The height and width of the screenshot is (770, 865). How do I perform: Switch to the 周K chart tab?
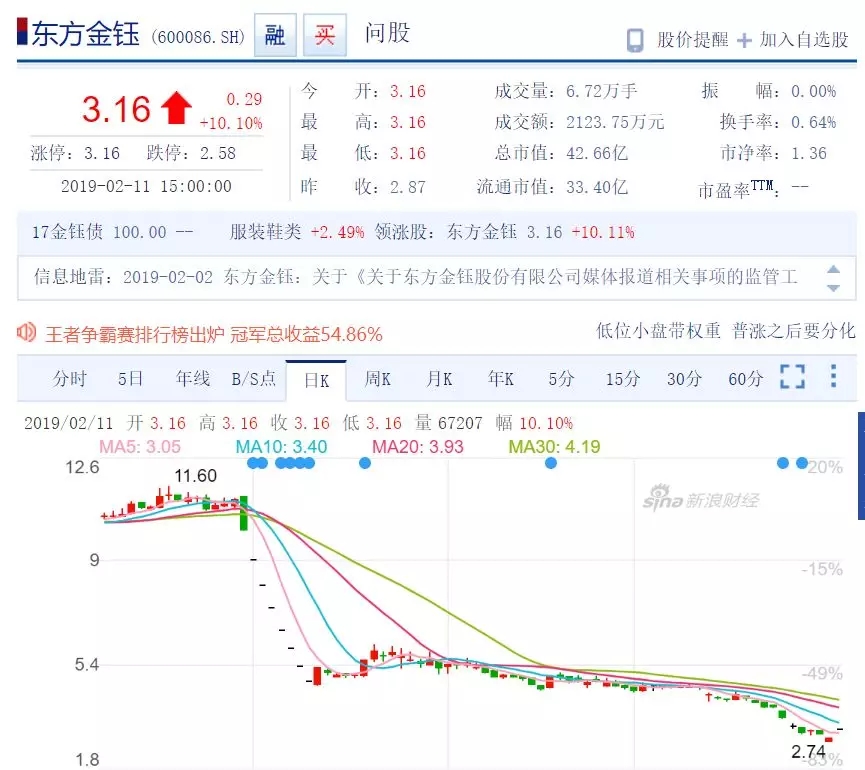tap(378, 379)
